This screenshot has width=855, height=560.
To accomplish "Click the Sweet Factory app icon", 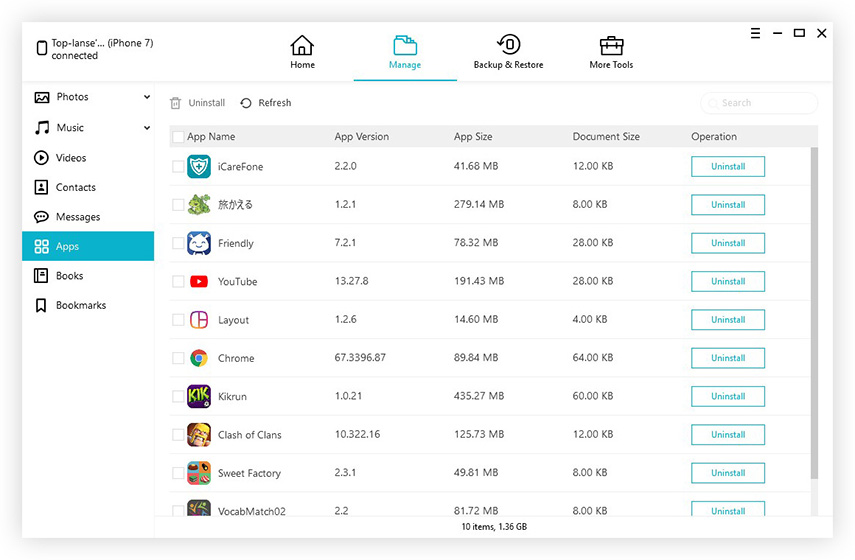I will pos(199,473).
